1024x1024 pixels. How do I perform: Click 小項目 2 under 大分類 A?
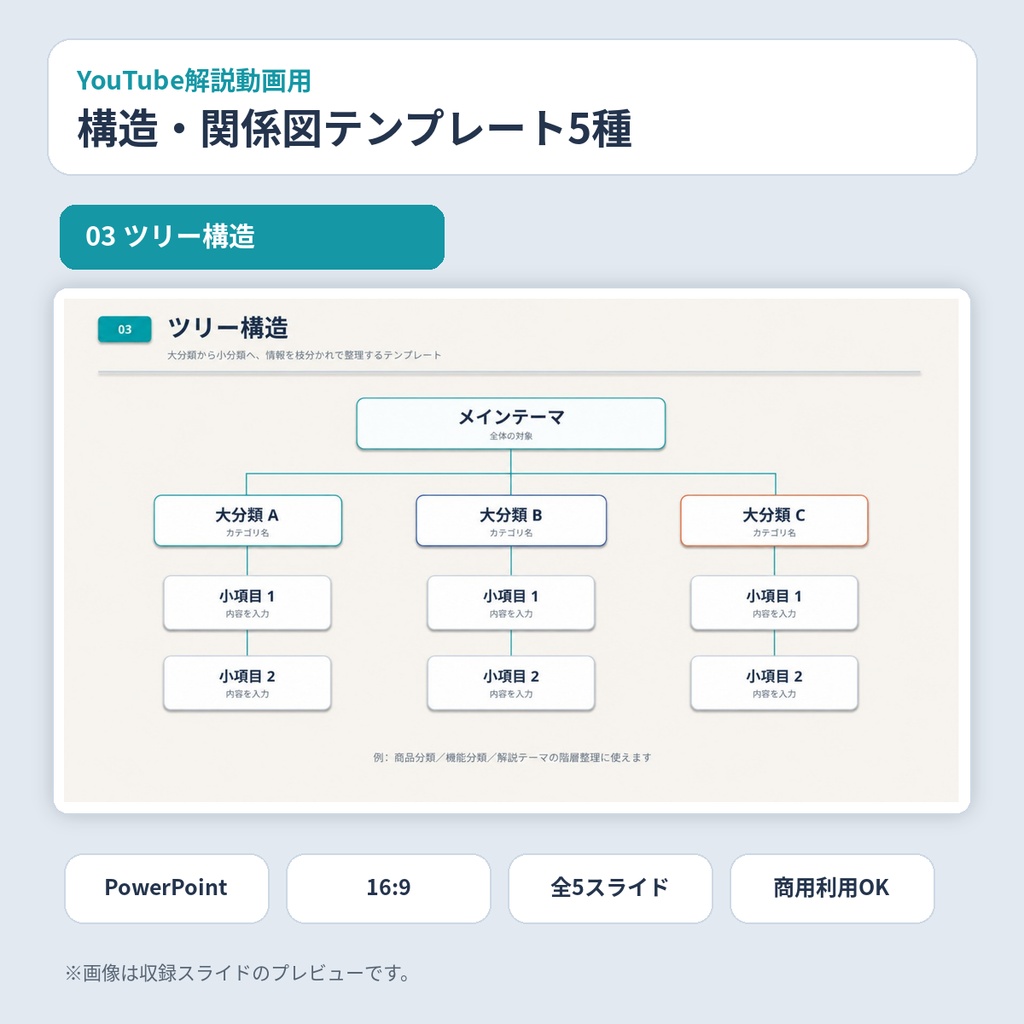pyautogui.click(x=247, y=683)
